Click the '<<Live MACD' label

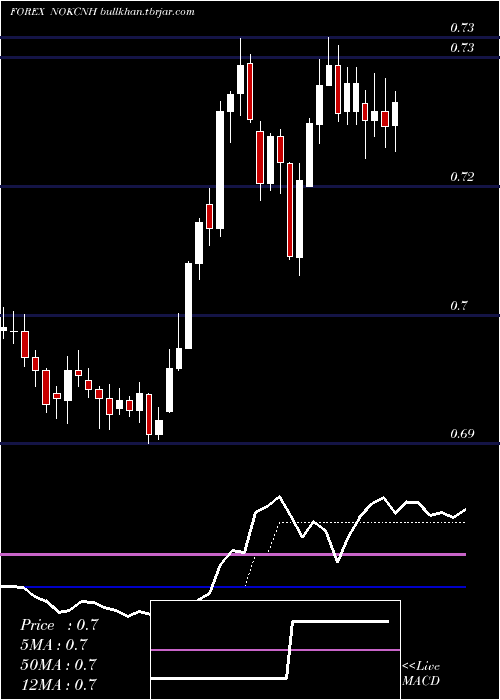click(421, 673)
